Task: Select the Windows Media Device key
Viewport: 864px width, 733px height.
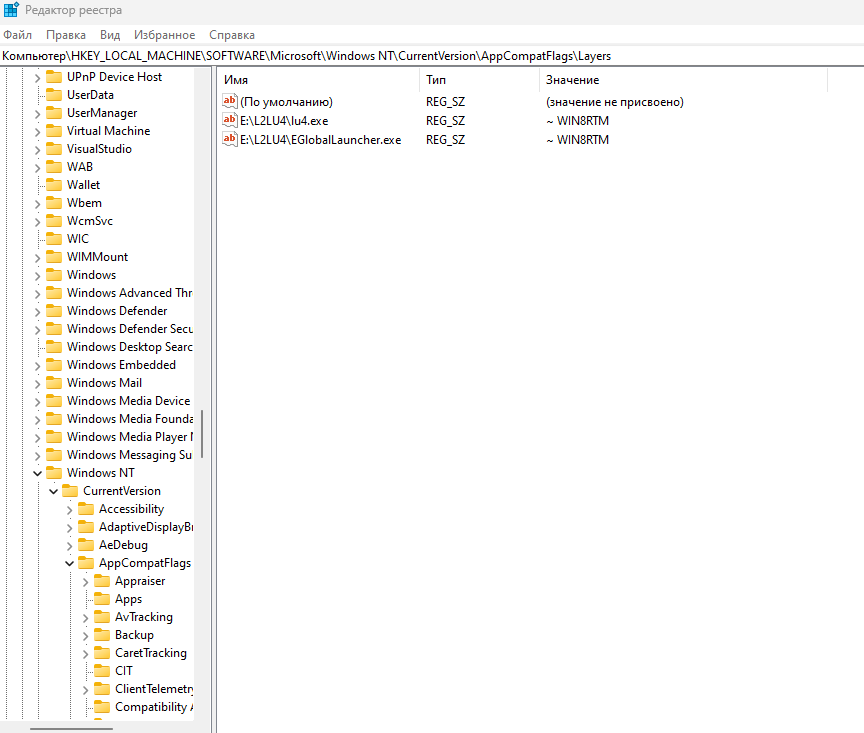Action: point(129,401)
